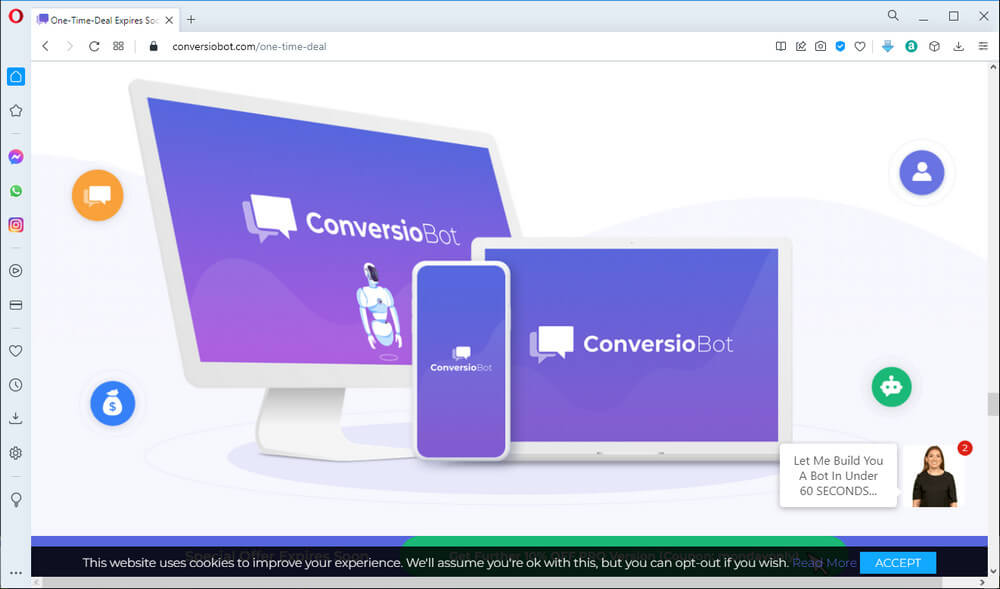Viewport: 1000px width, 589px height.
Task: Click the vertical page scrollbar thumb
Action: pos(993,404)
